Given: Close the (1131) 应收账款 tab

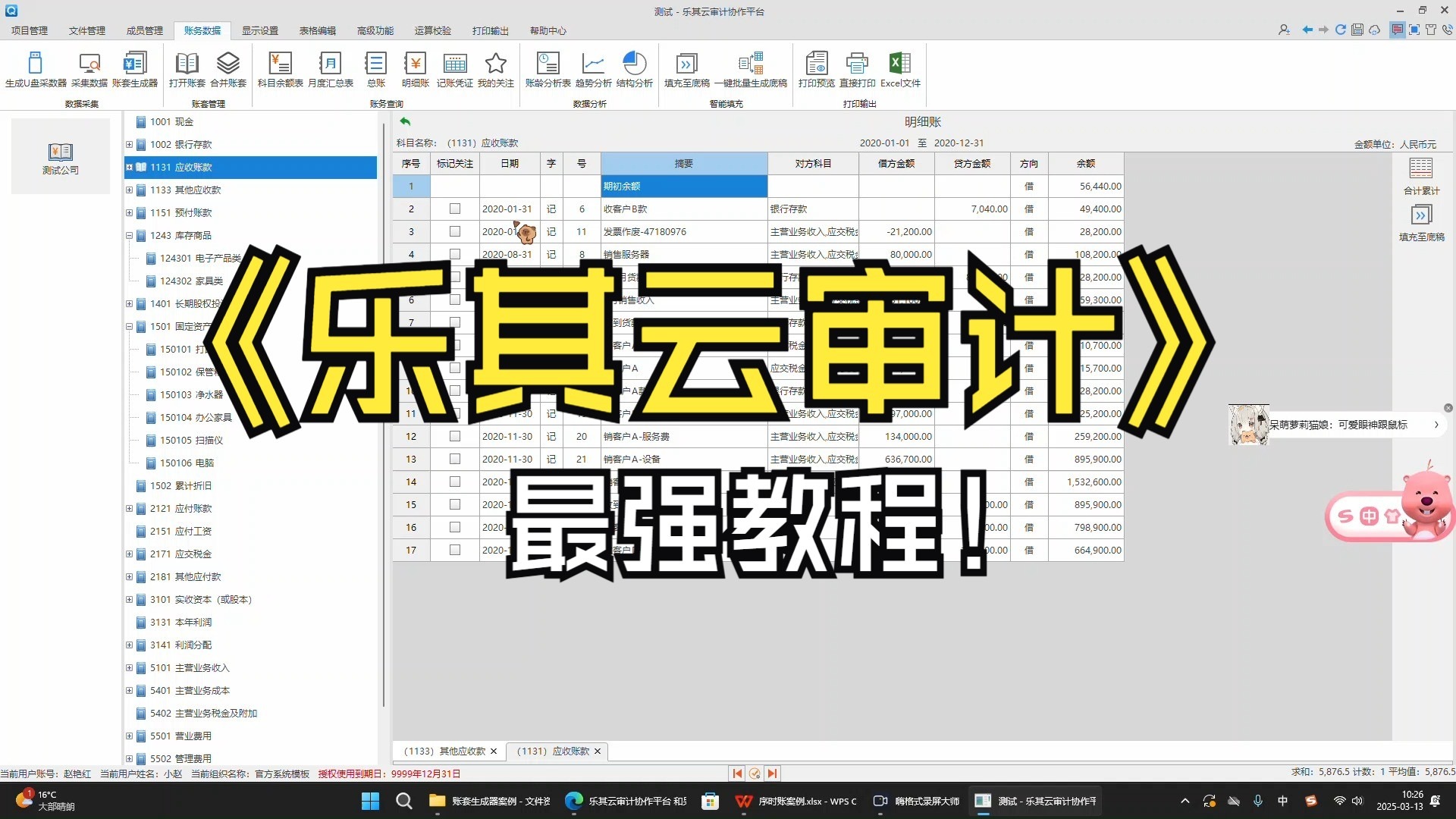Looking at the screenshot, I should pyautogui.click(x=598, y=752).
